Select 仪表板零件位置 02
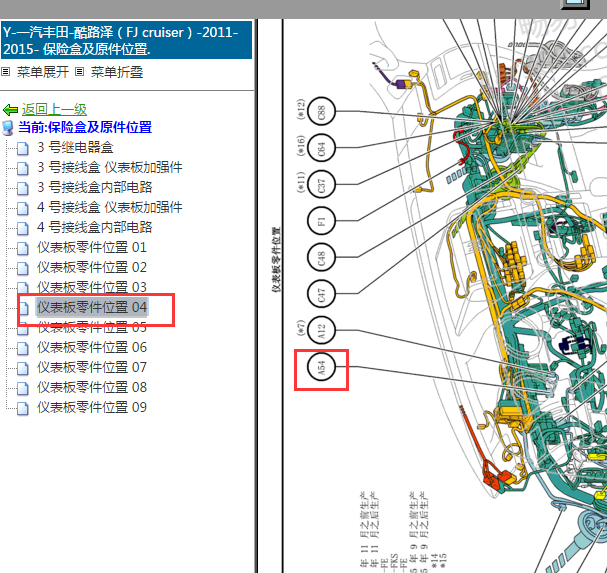The width and height of the screenshot is (607, 573). pos(92,268)
